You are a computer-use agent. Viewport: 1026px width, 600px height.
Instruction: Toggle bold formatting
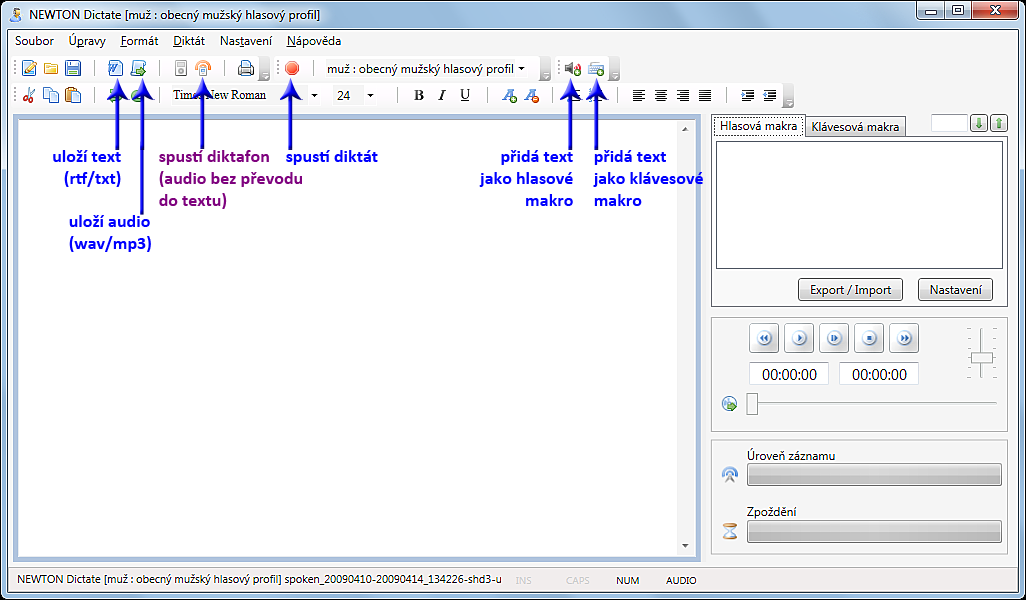tap(419, 96)
